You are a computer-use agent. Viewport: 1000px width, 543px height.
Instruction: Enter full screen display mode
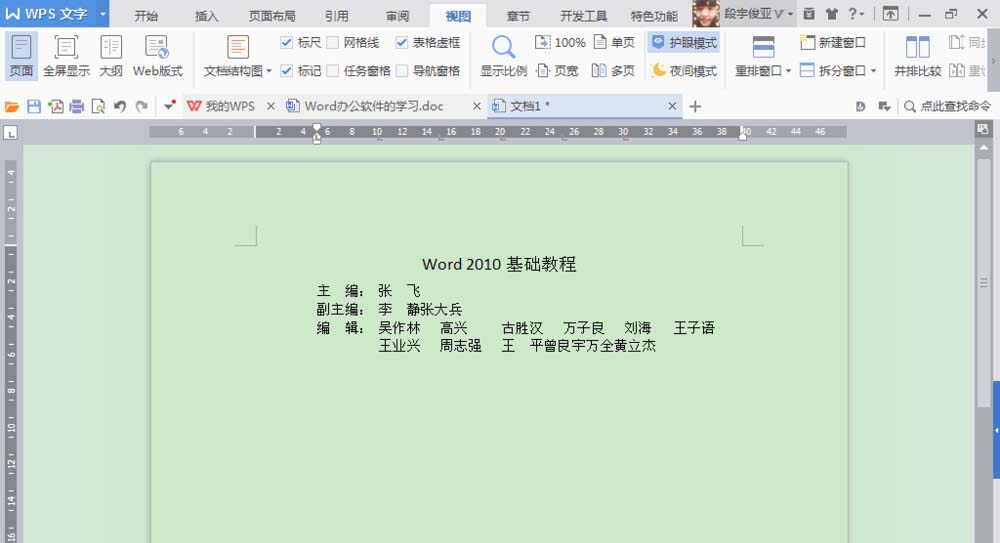pos(66,56)
